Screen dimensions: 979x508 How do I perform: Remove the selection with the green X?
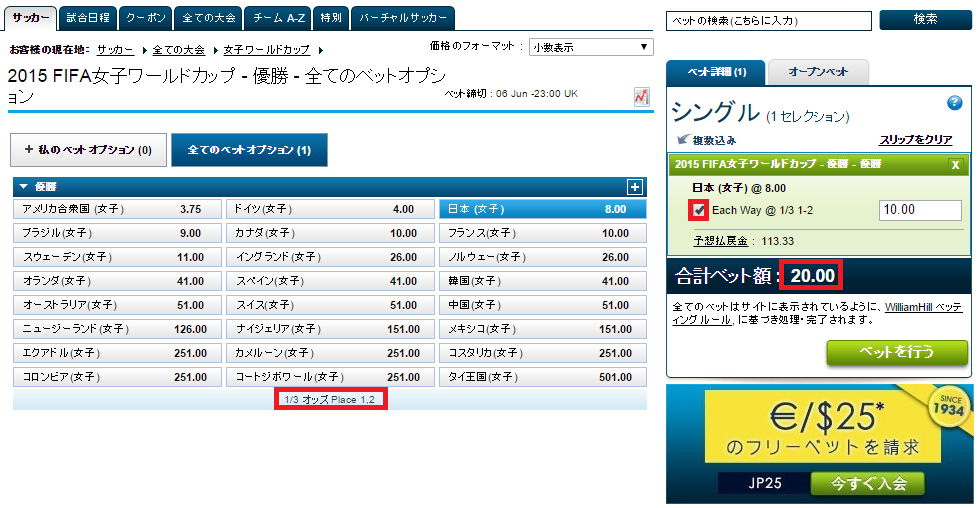click(x=955, y=165)
